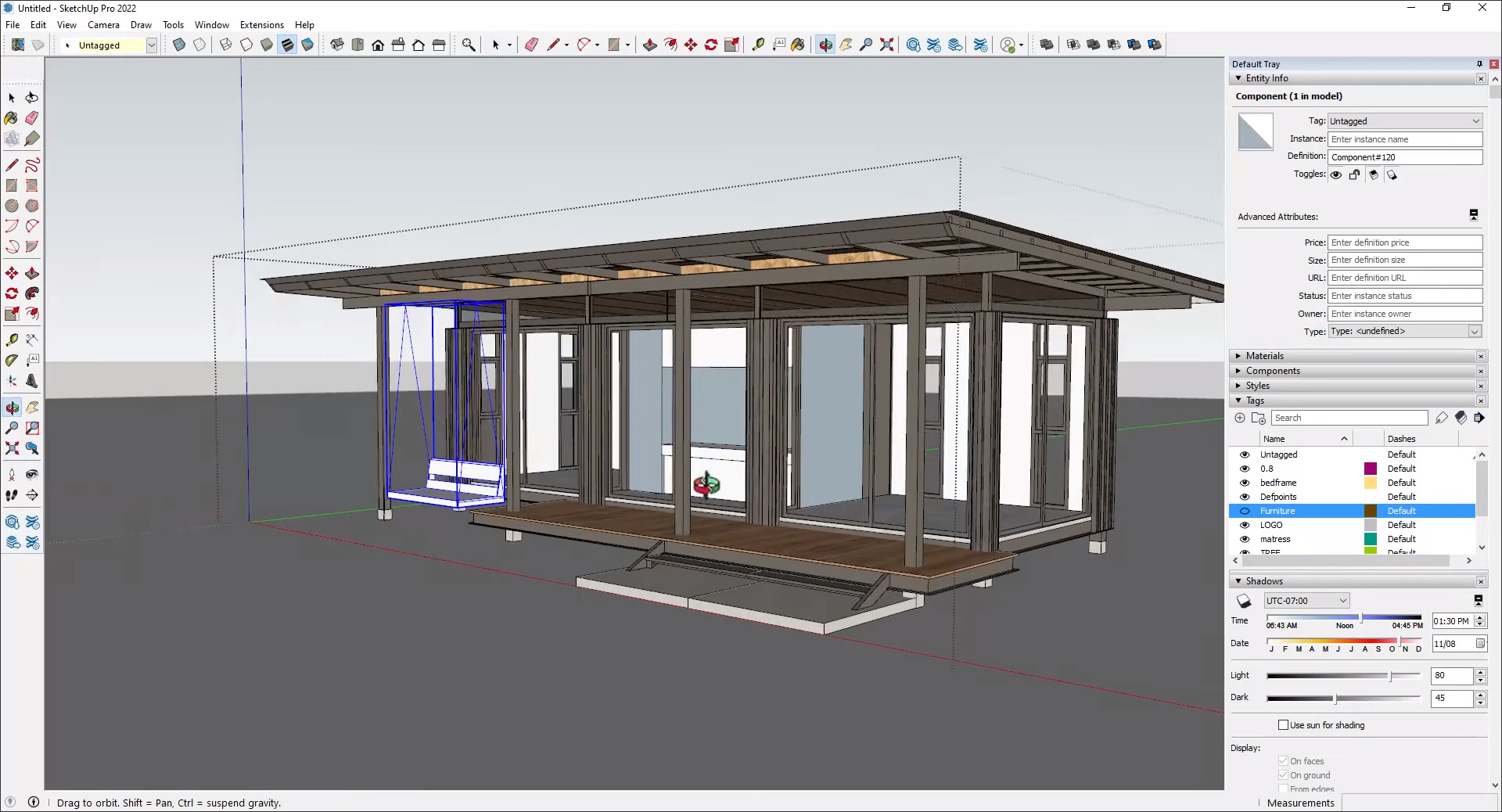Viewport: 1502px width, 812px height.
Task: Enable X-Ray face style icon
Action: coord(179,45)
